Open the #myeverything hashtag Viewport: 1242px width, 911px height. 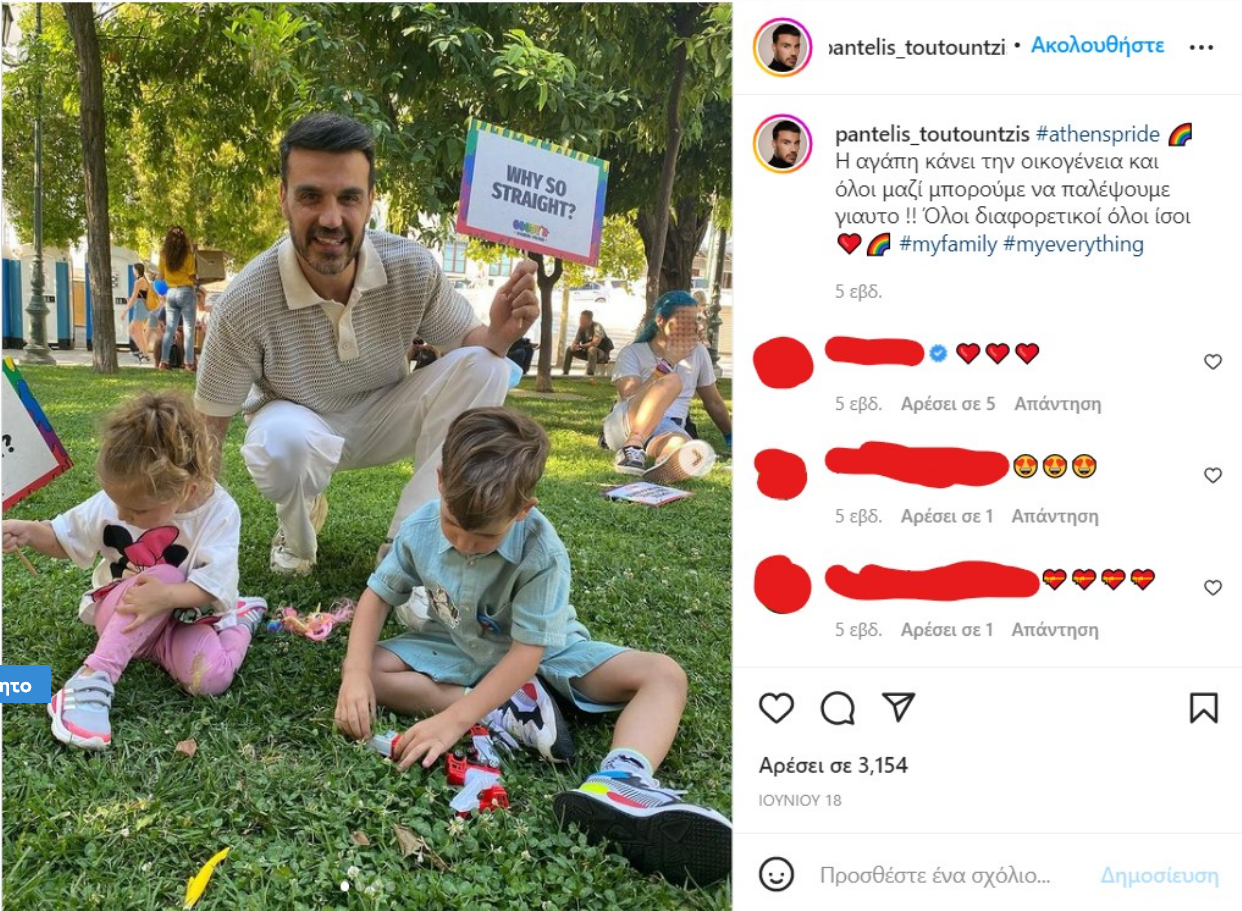coord(1073,244)
